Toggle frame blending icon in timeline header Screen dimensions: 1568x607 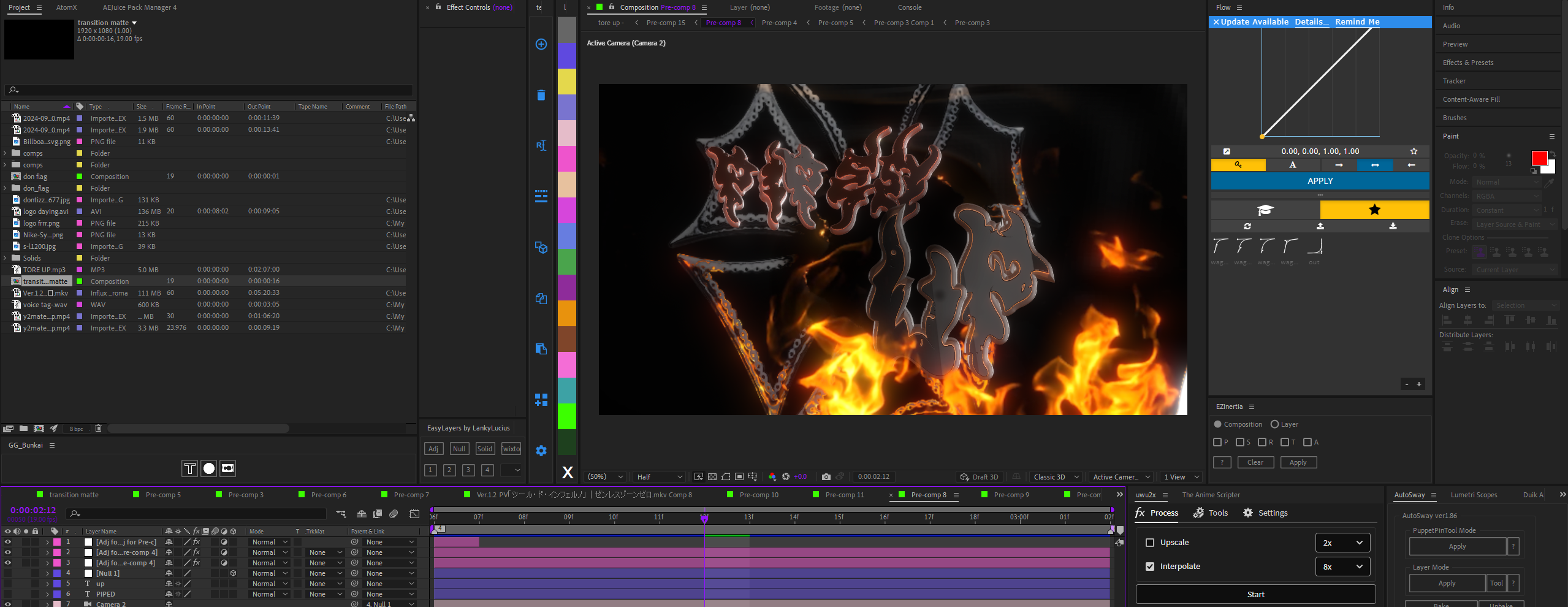(378, 514)
